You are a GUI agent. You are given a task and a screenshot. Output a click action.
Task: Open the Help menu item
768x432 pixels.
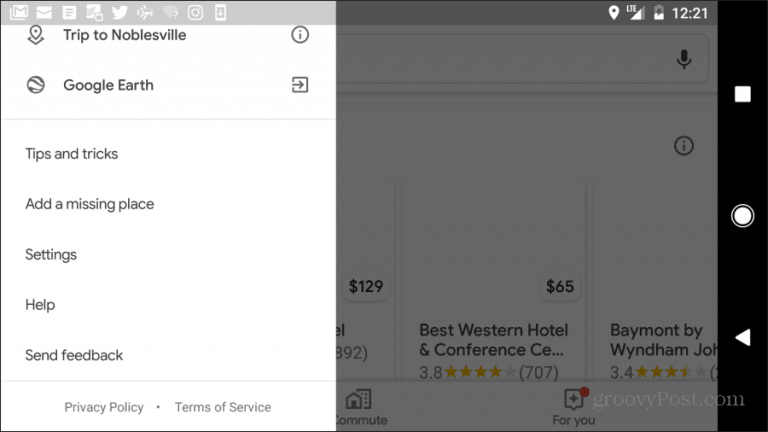click(x=40, y=305)
